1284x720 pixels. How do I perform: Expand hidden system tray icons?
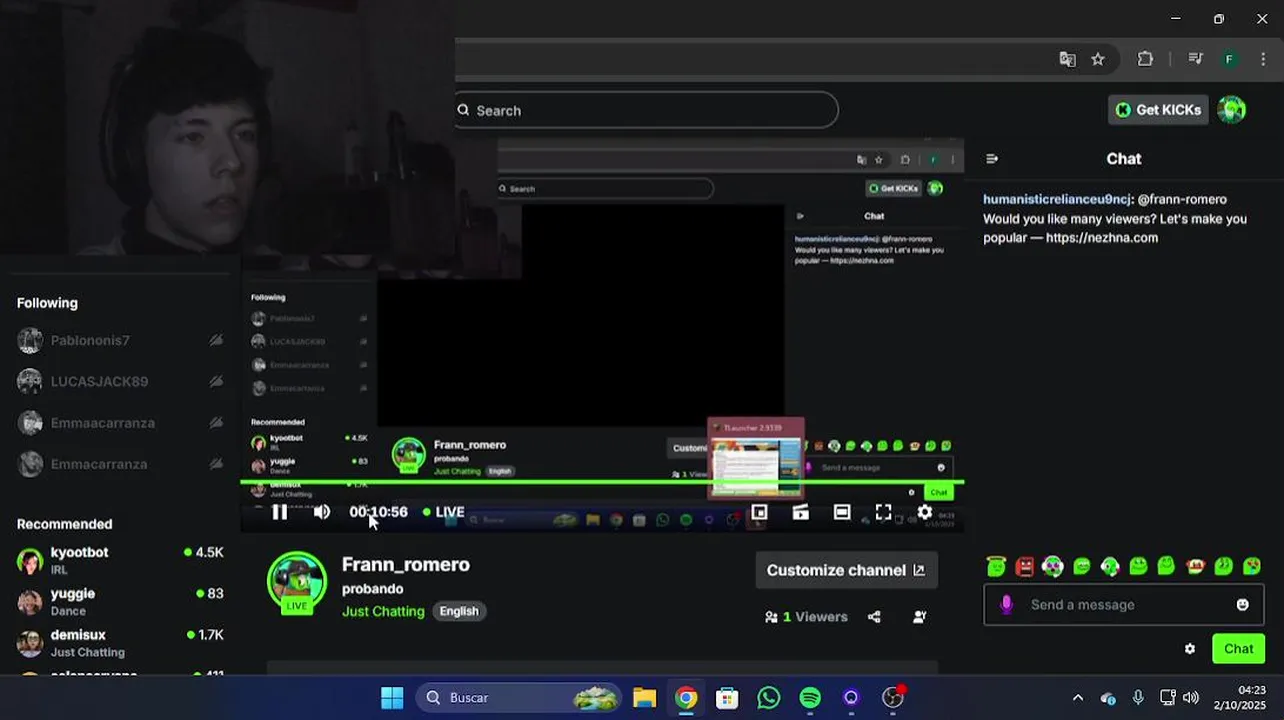[x=1077, y=698]
